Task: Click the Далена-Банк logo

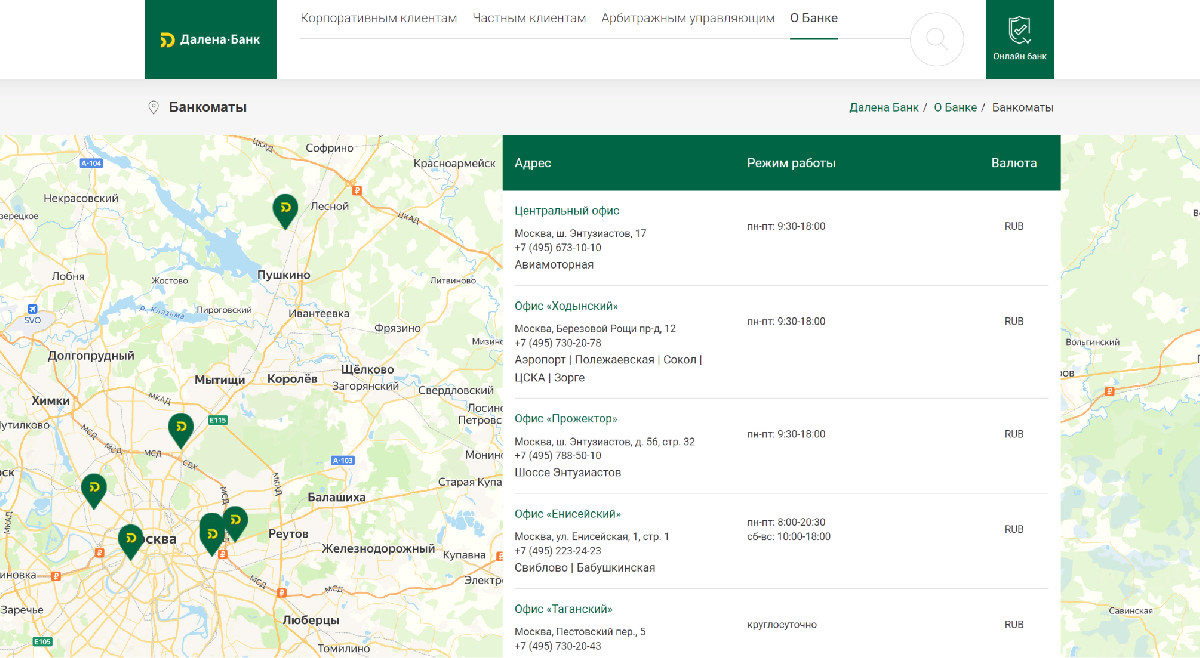Action: click(x=210, y=40)
